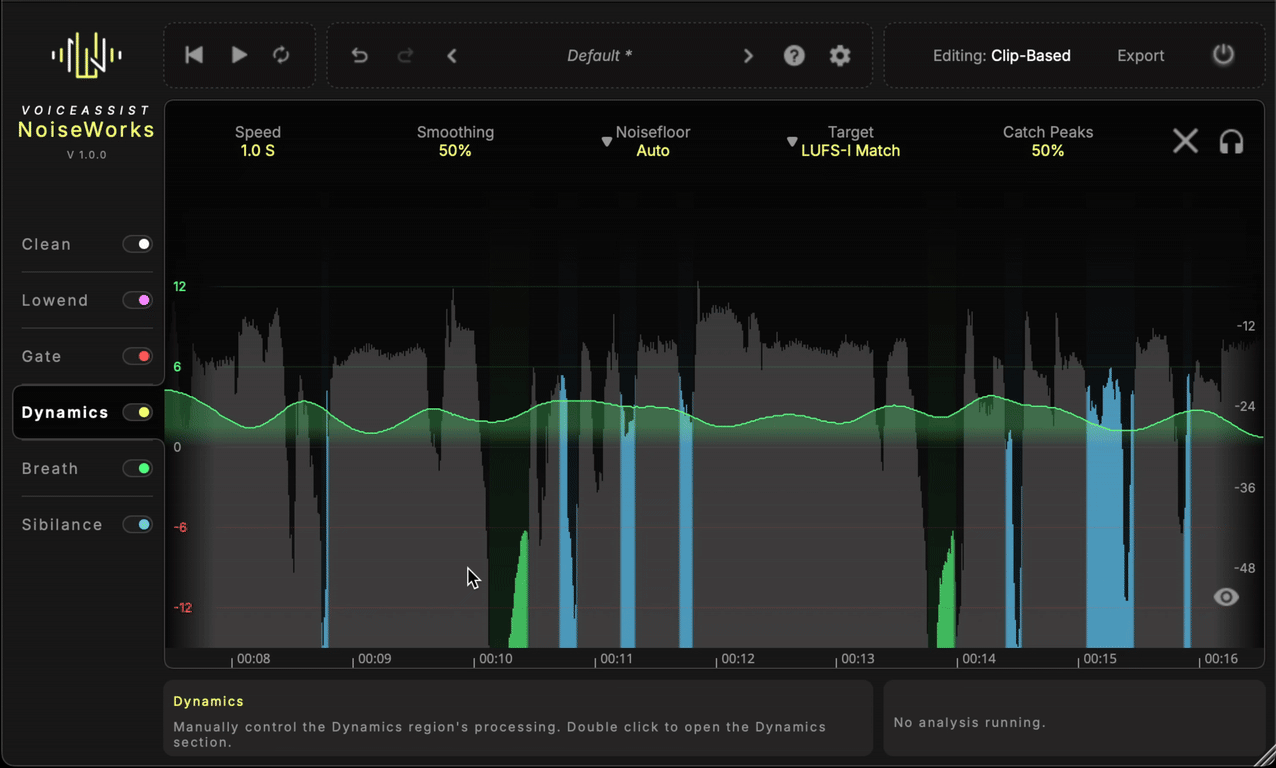Toggle the Dynamics module switch

point(137,412)
